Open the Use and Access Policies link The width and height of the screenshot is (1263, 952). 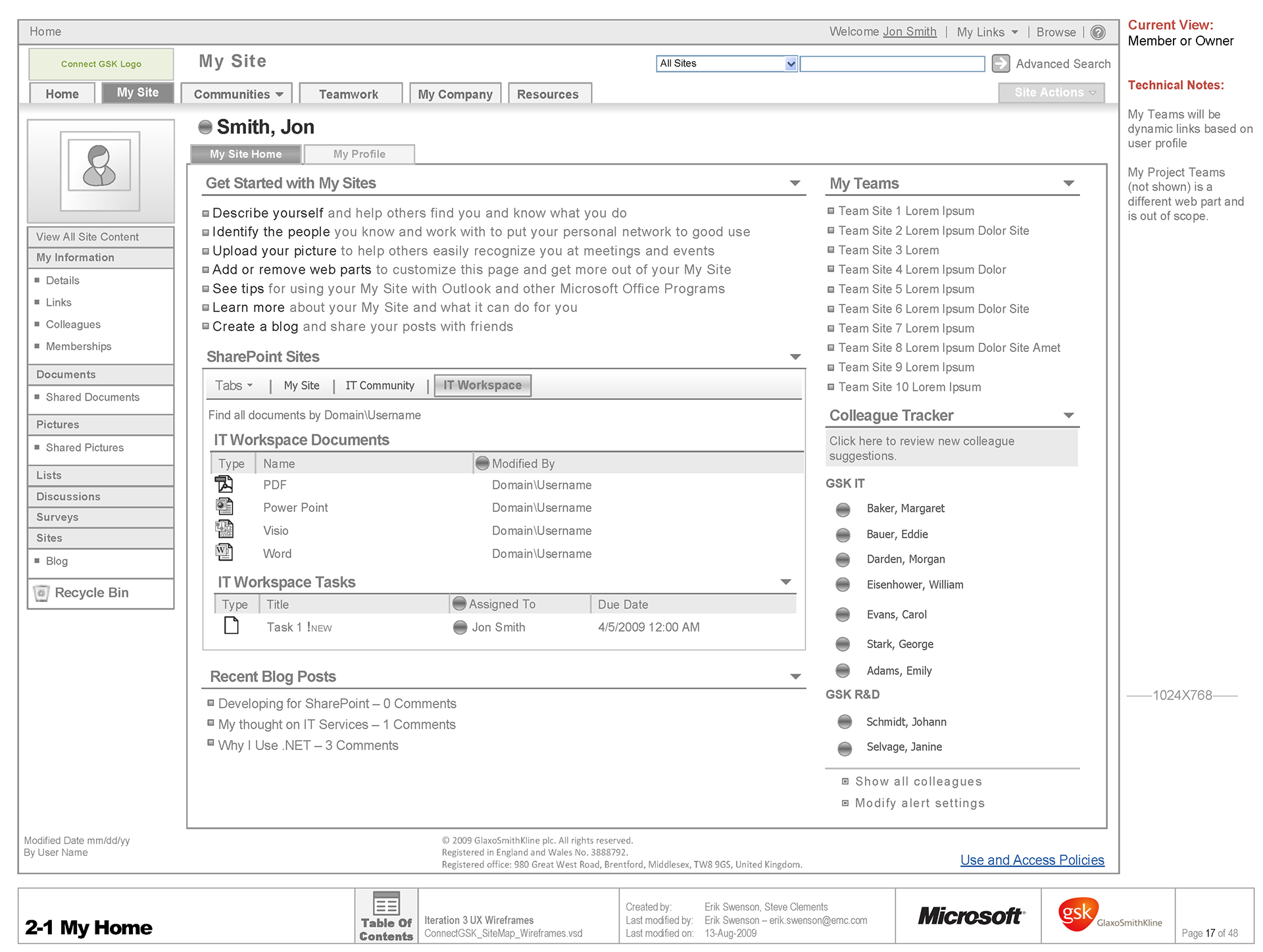(x=1031, y=860)
